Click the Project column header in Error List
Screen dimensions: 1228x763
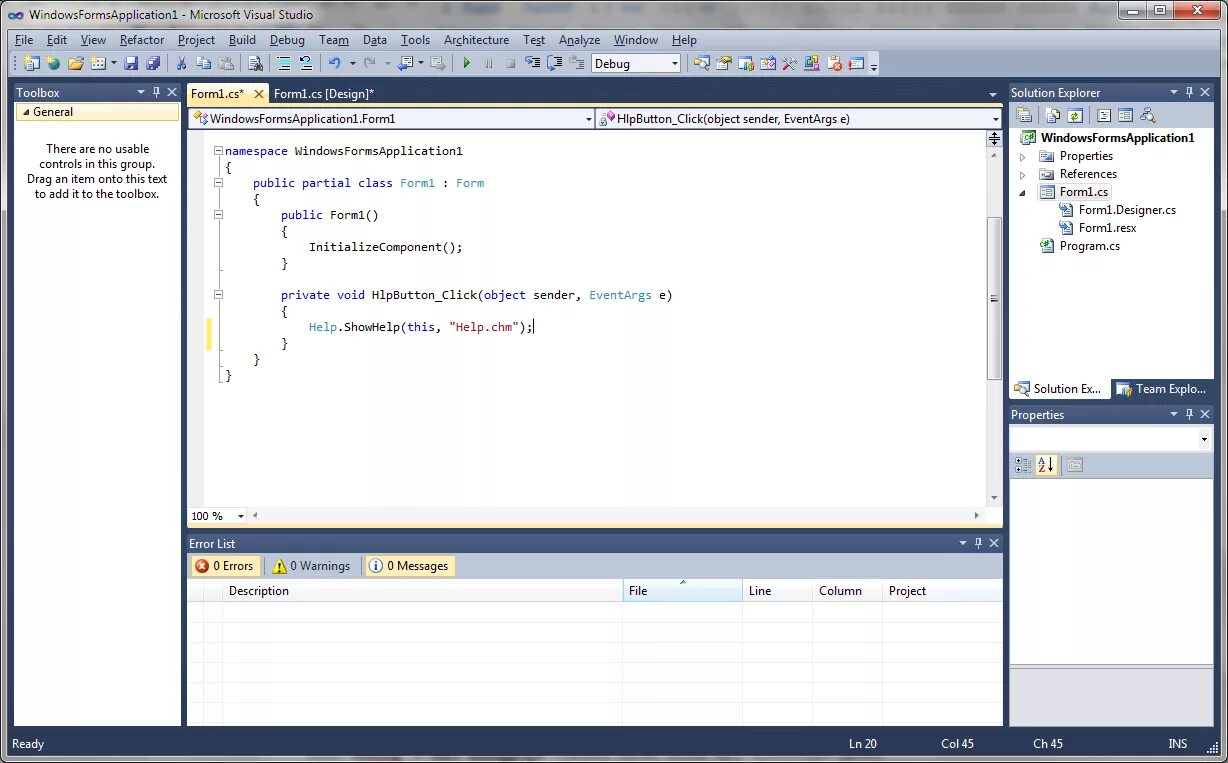pos(942,591)
